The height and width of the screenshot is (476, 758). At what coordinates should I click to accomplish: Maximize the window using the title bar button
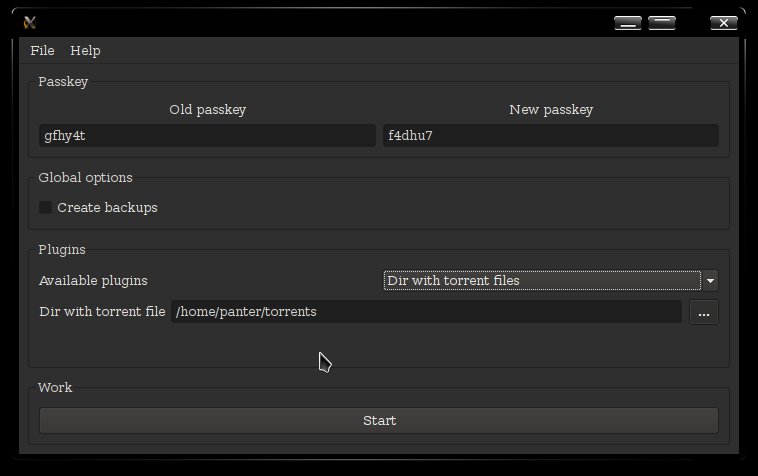click(x=662, y=23)
